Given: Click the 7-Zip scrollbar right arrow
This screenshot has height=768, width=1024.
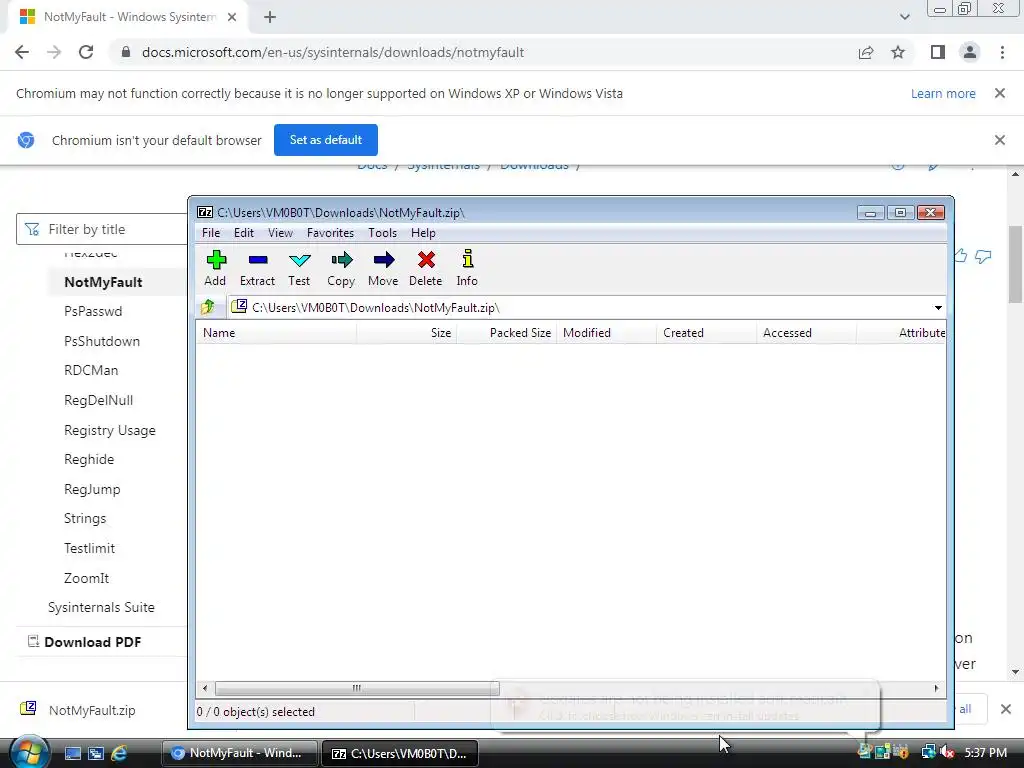Looking at the screenshot, I should pos(936,688).
